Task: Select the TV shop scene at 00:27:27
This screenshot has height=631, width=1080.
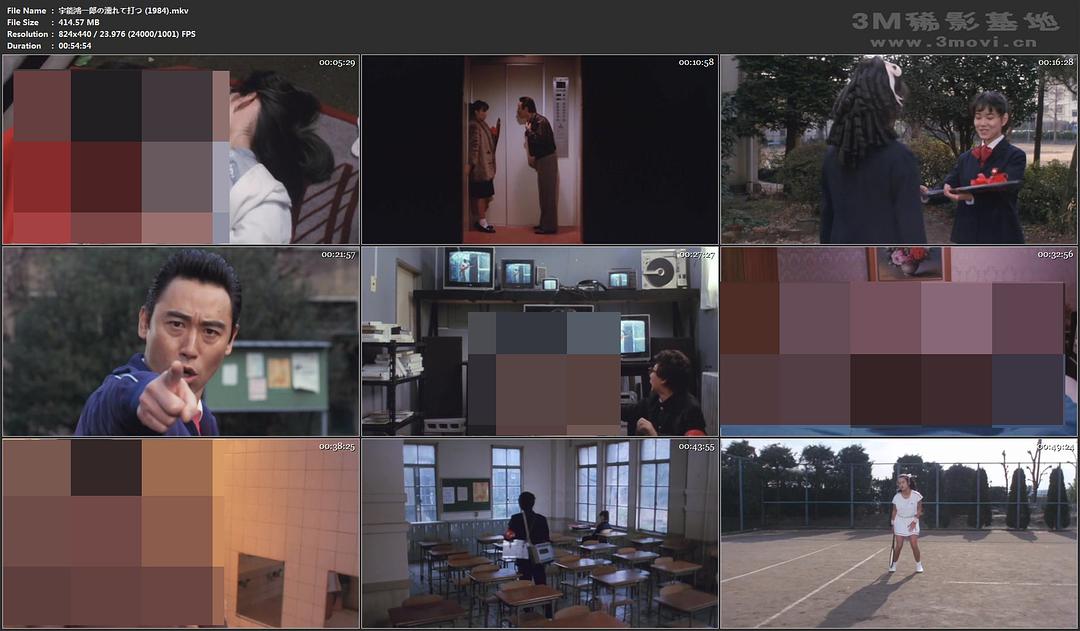Action: [540, 340]
